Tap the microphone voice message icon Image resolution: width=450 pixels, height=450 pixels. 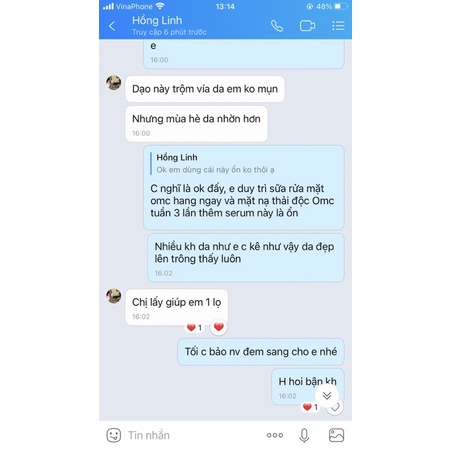(304, 435)
